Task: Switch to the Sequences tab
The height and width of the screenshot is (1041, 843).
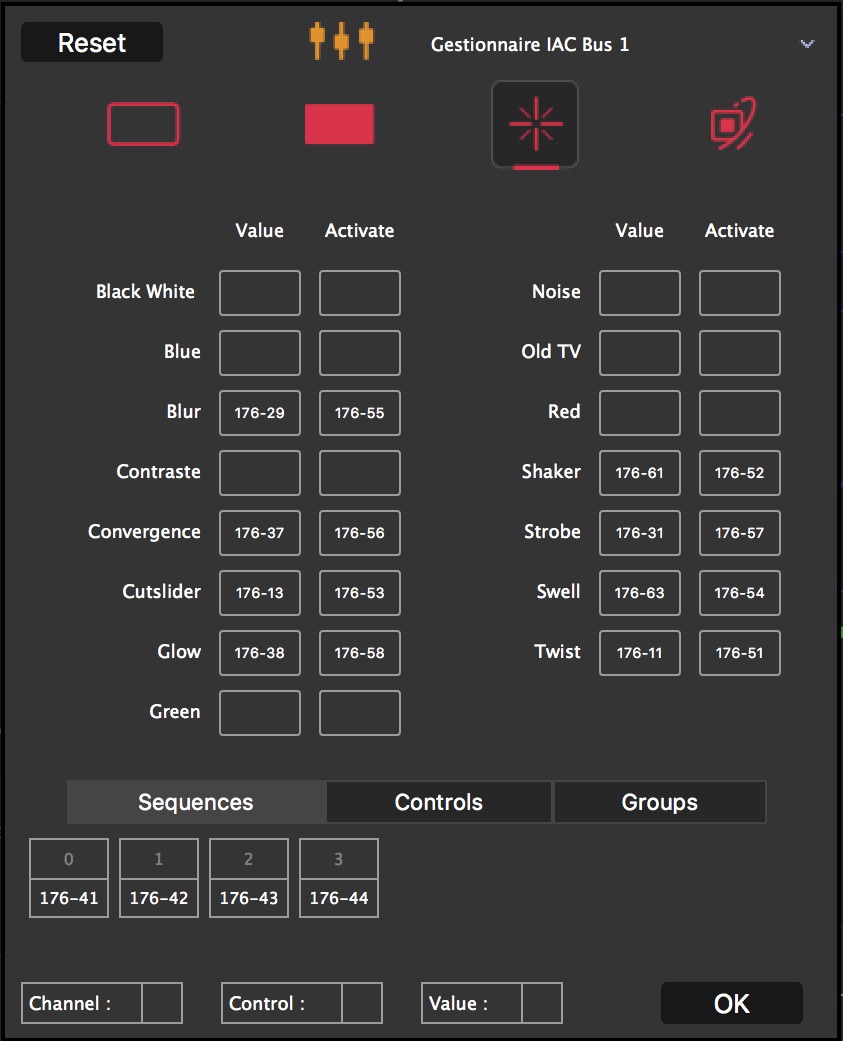Action: coord(196,802)
